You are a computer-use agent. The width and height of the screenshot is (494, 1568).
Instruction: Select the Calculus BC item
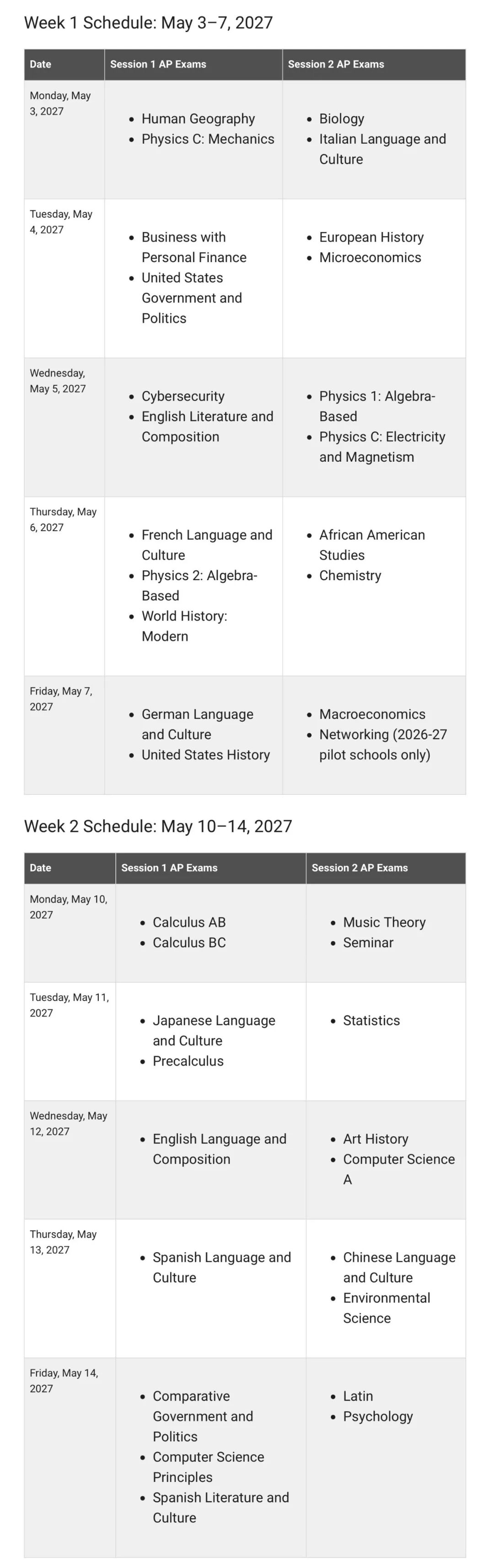(x=189, y=942)
